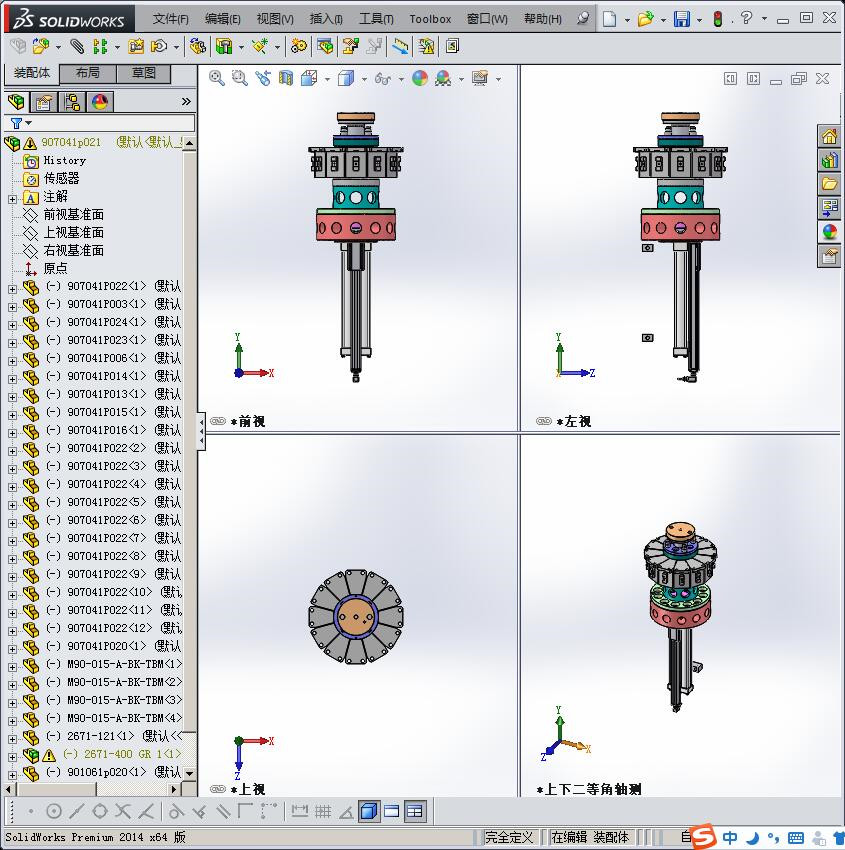
Task: Expand manager tabs with double chevron
Action: (186, 101)
